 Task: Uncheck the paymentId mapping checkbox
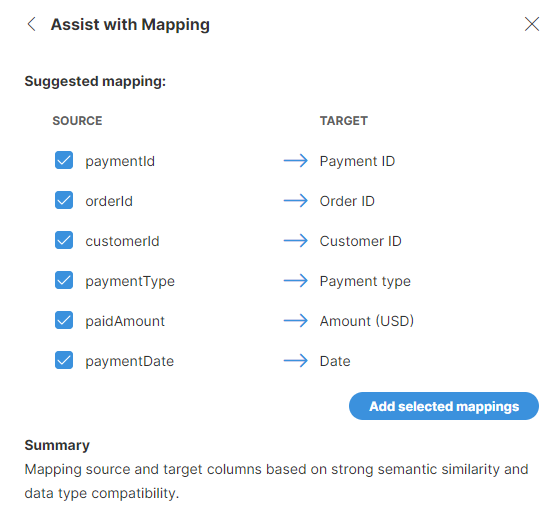(x=64, y=160)
